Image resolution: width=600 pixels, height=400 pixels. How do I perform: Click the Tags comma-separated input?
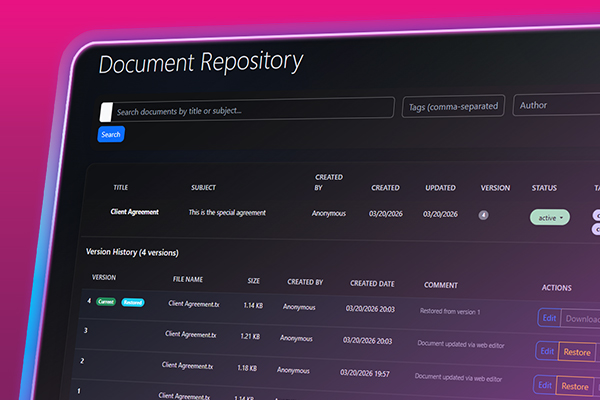tap(452, 107)
